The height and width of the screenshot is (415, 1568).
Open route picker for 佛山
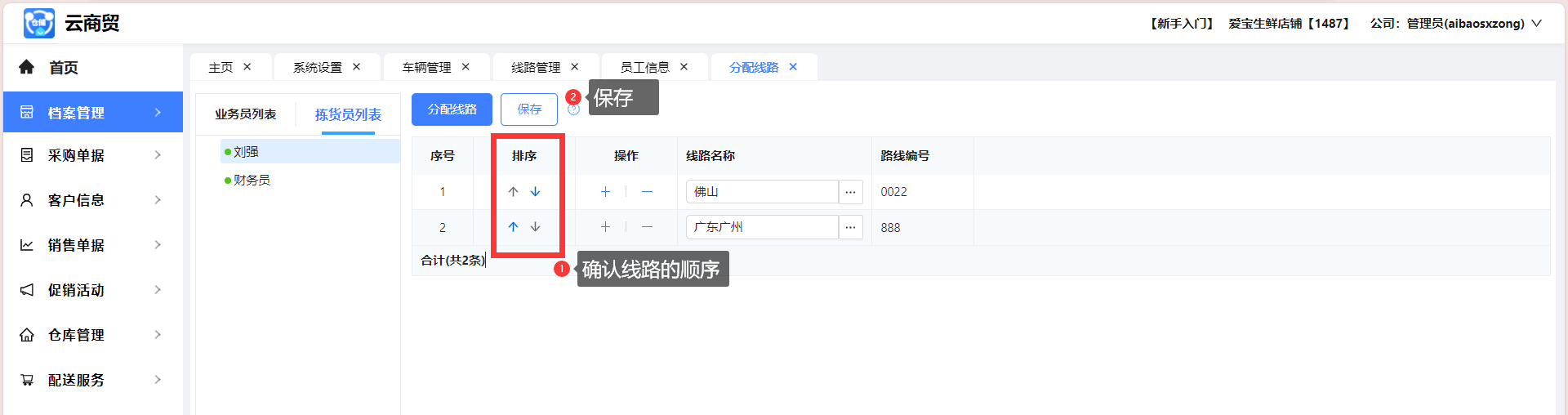coord(850,192)
